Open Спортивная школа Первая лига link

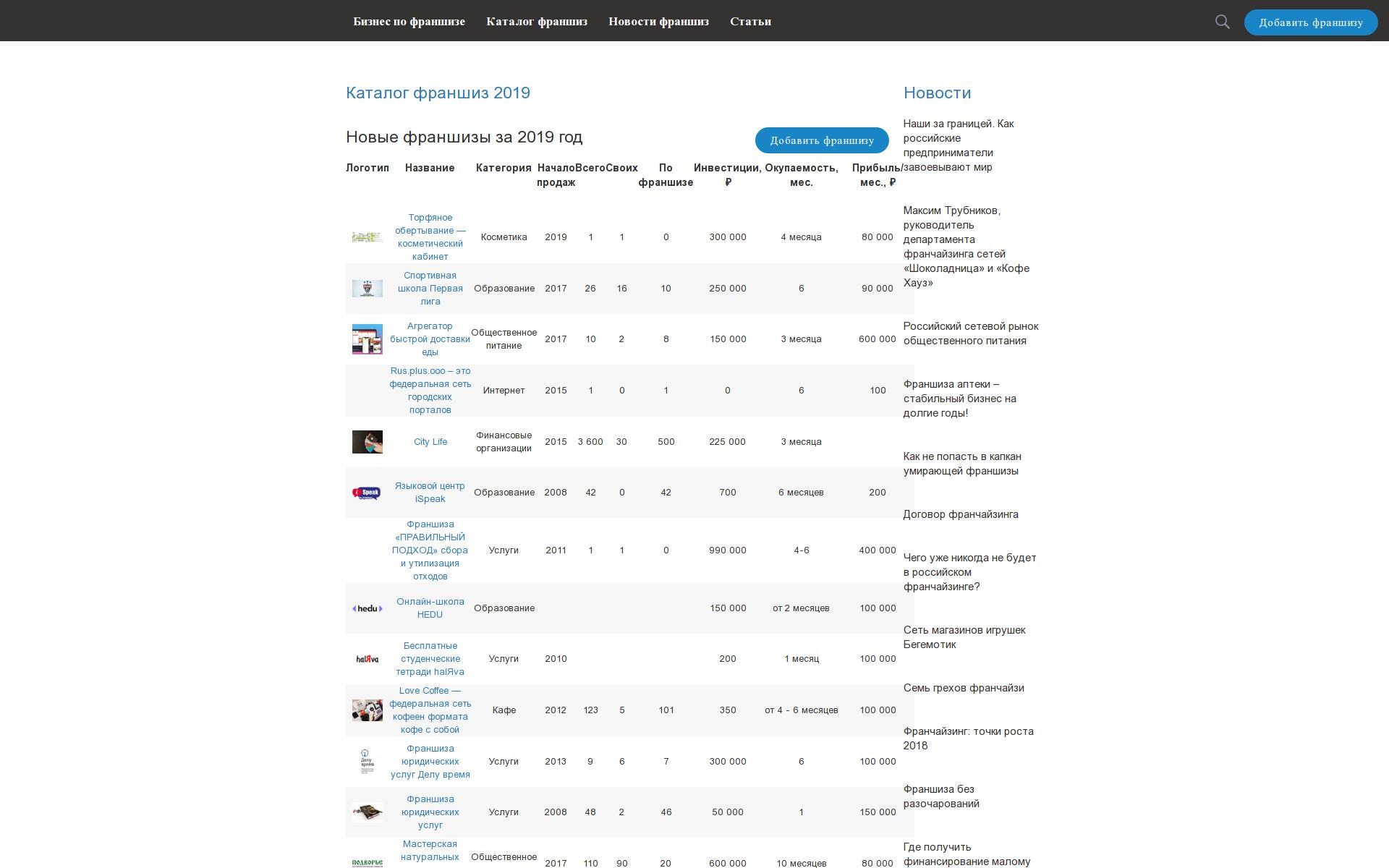430,289
